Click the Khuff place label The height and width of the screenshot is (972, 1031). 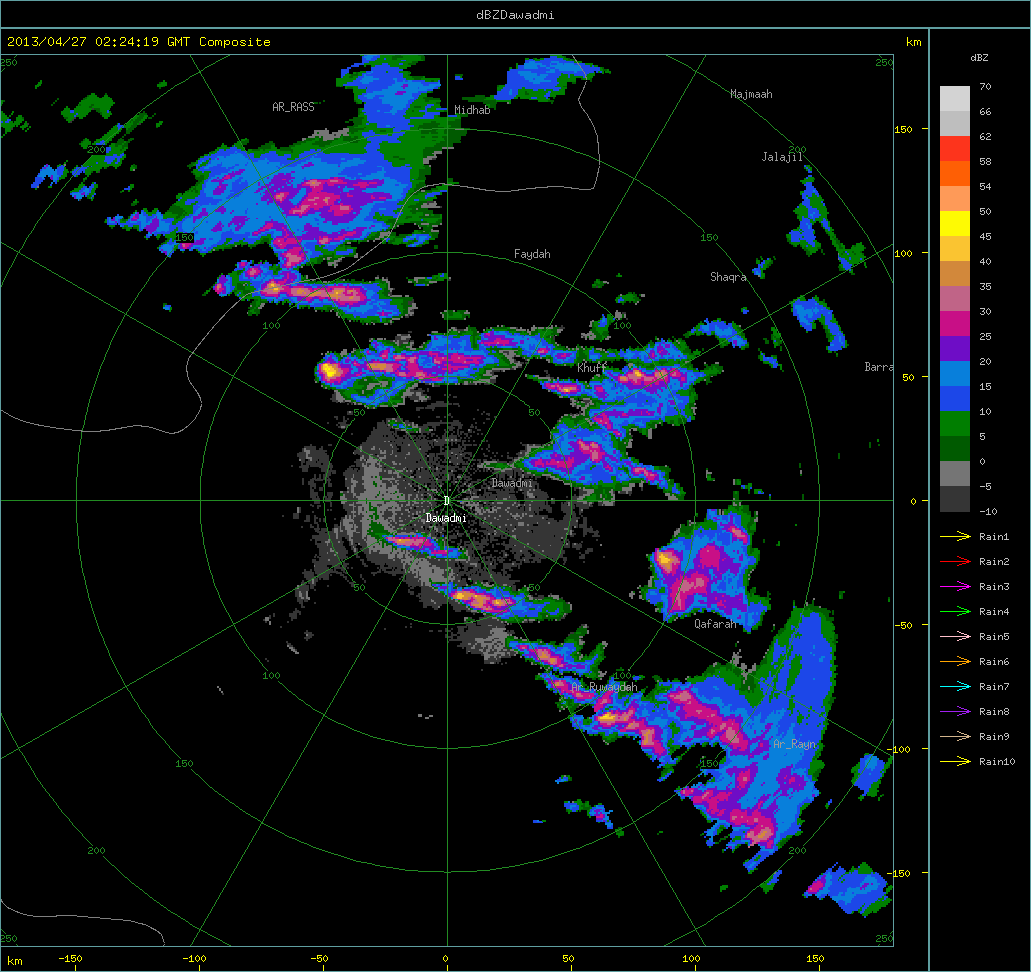[x=592, y=368]
